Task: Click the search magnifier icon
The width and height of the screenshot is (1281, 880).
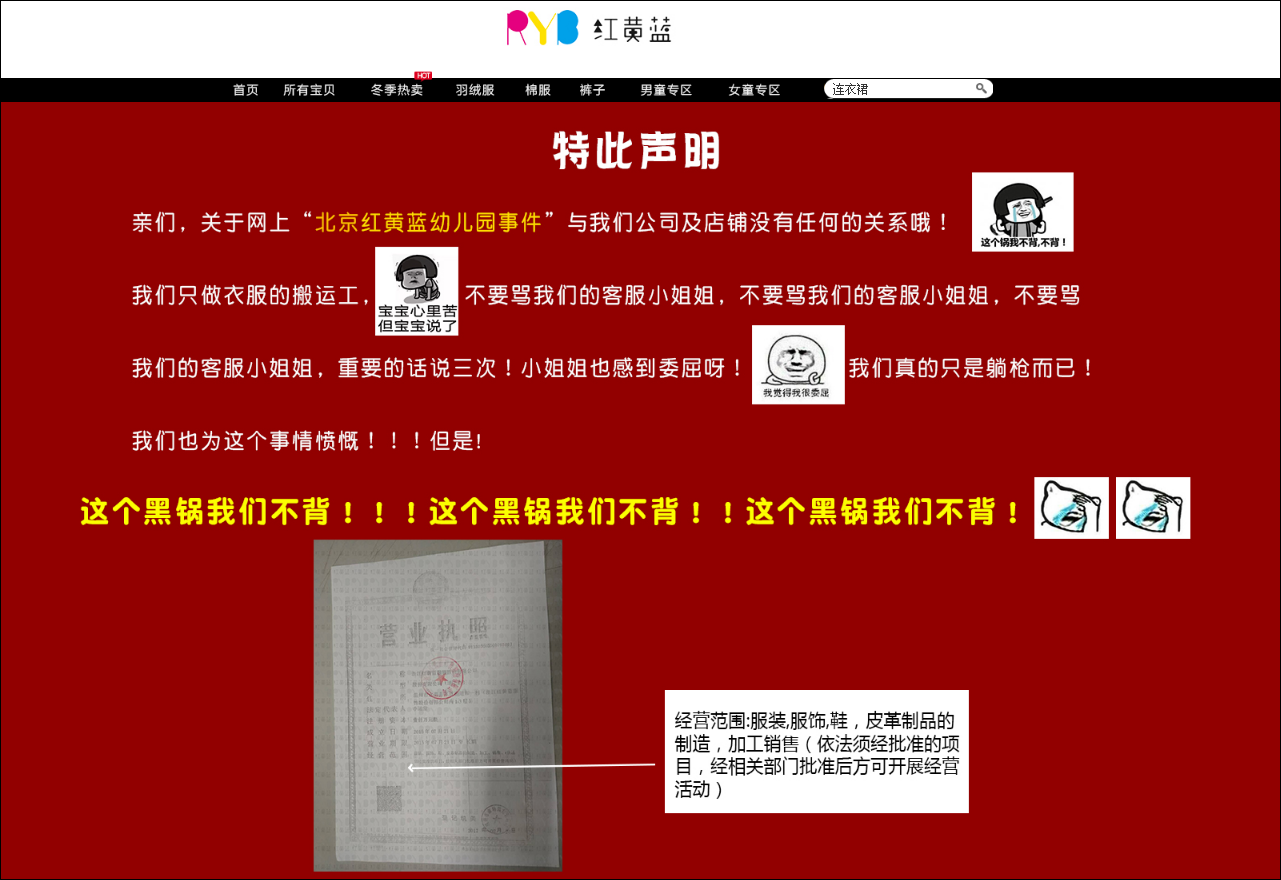Action: coord(982,89)
